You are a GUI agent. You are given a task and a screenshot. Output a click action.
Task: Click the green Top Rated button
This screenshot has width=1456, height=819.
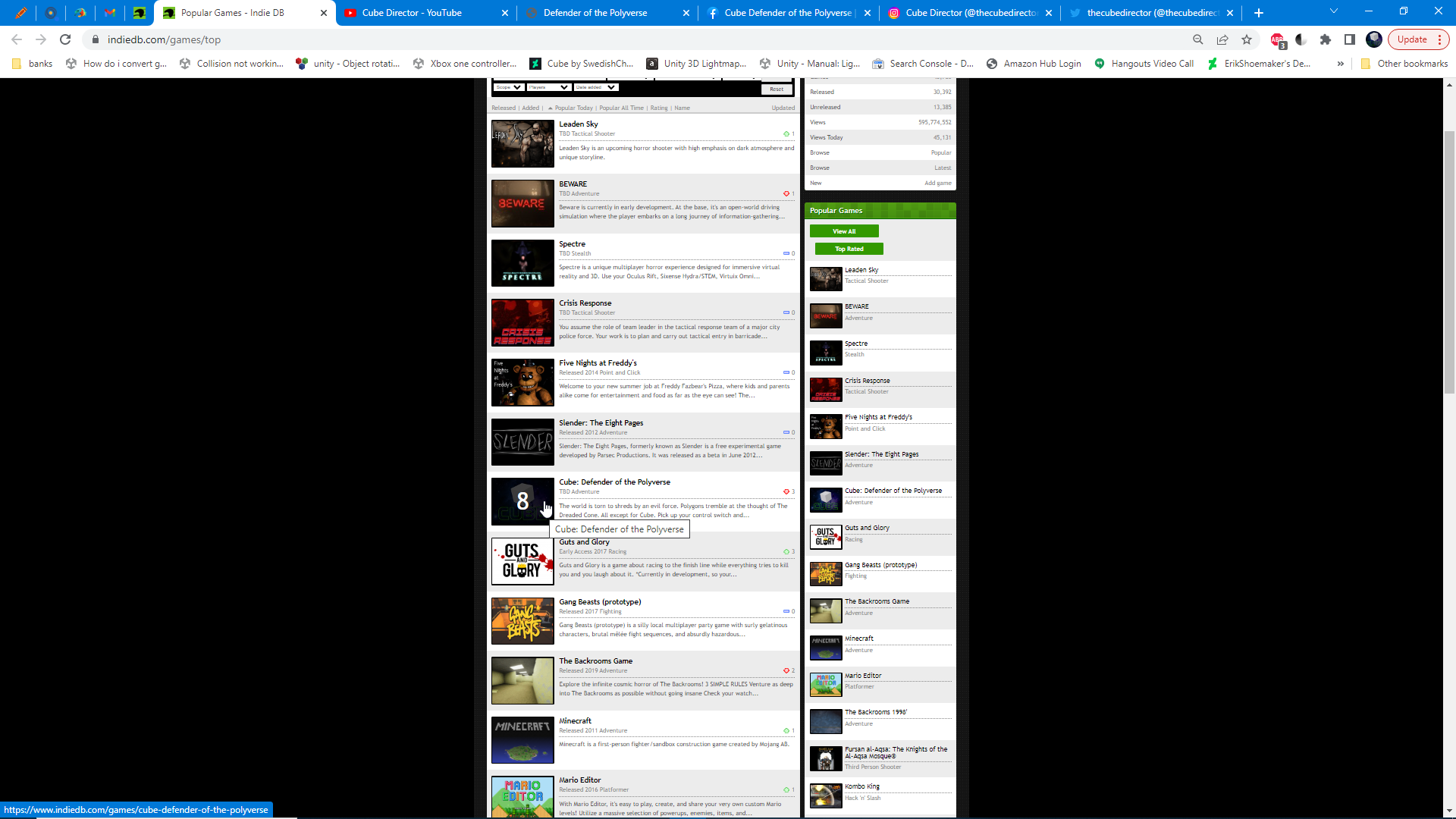(x=849, y=249)
